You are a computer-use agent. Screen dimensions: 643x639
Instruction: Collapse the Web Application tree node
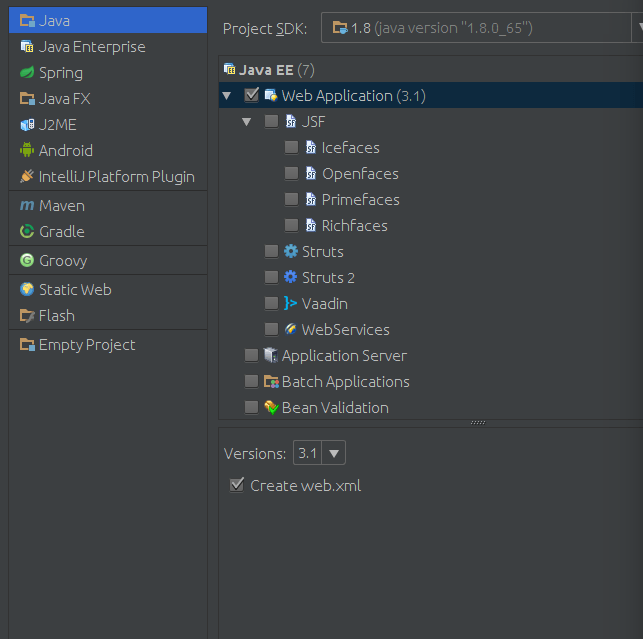[227, 96]
